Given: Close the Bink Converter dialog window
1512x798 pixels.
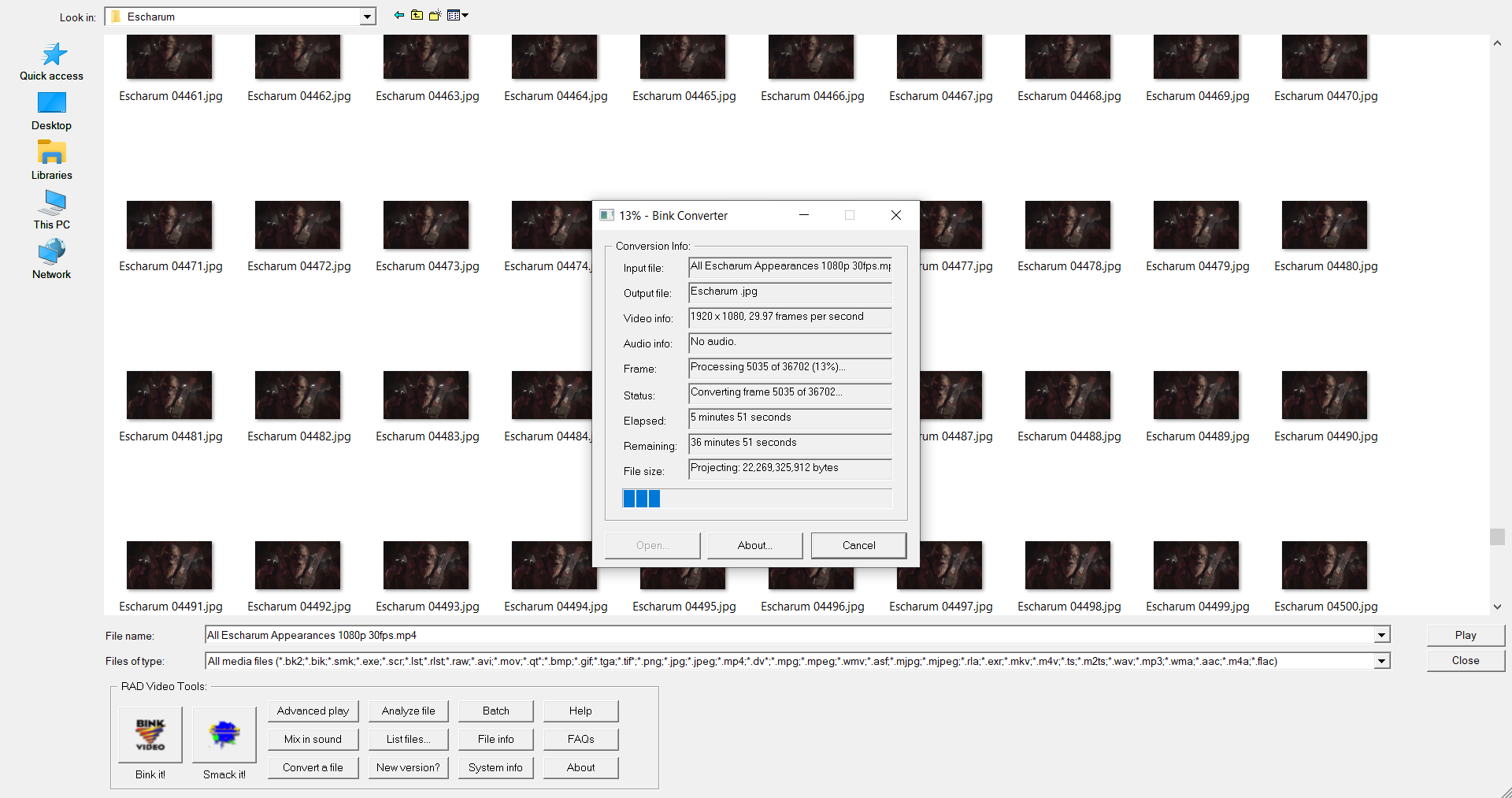Looking at the screenshot, I should 895,215.
